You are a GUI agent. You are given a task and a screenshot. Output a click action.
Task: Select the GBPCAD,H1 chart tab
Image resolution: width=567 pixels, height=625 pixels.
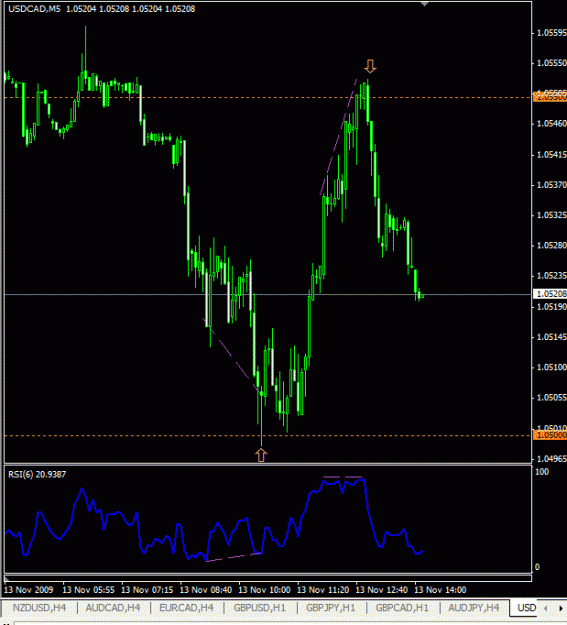(402, 608)
